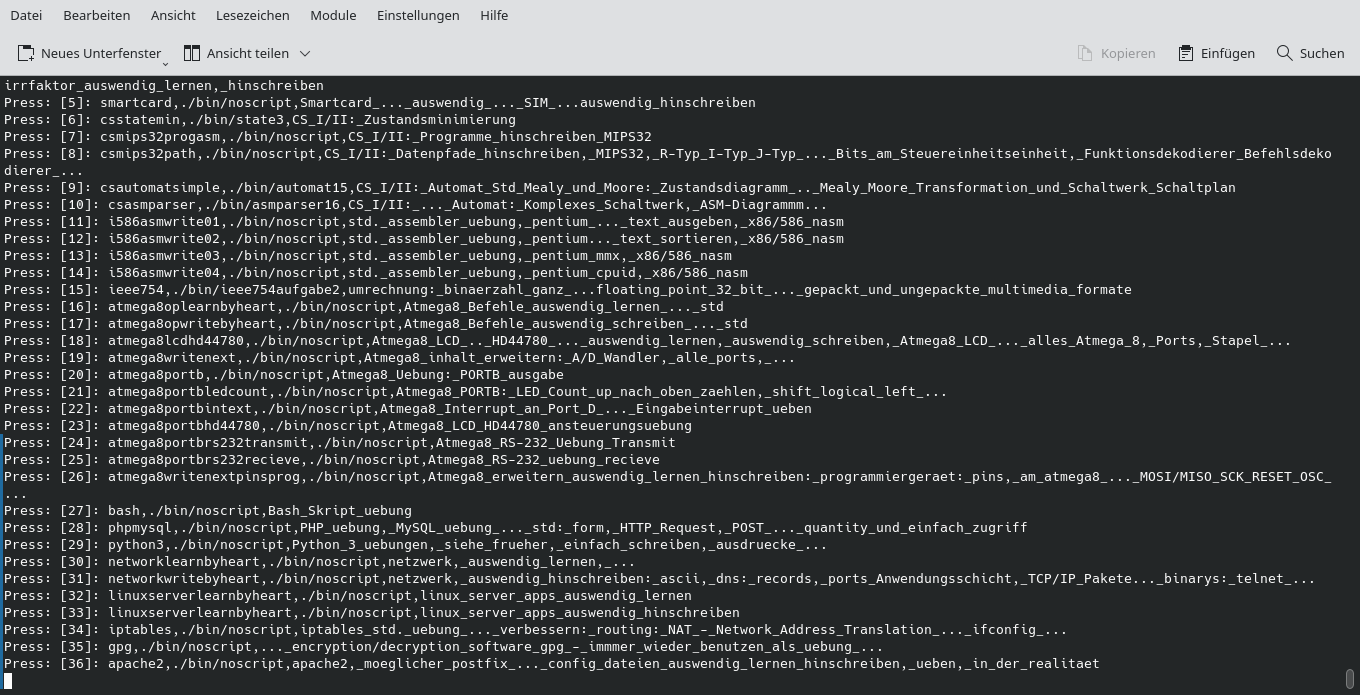This screenshot has width=1360, height=695.
Task: Paste clipboard using the Einfügen clipboard icon
Action: coord(1184,53)
